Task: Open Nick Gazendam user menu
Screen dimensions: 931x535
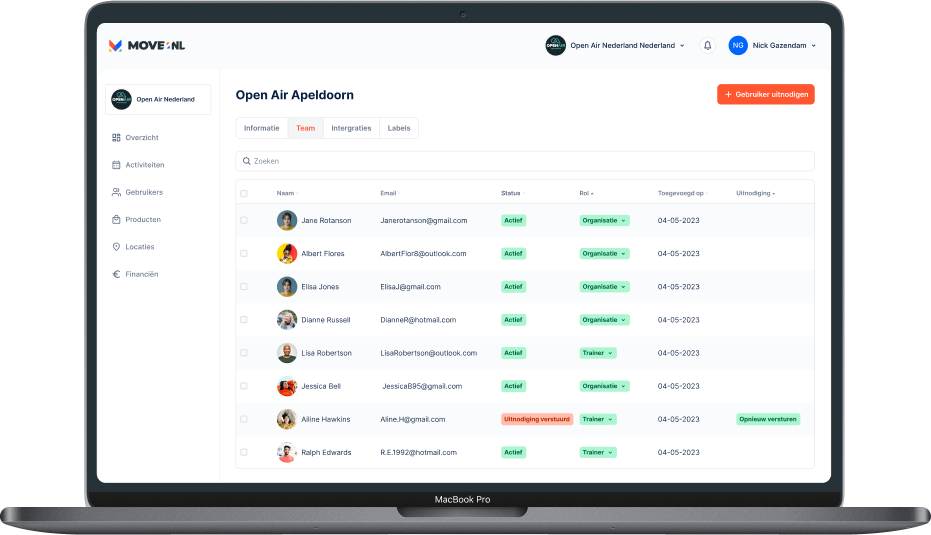Action: click(x=773, y=45)
